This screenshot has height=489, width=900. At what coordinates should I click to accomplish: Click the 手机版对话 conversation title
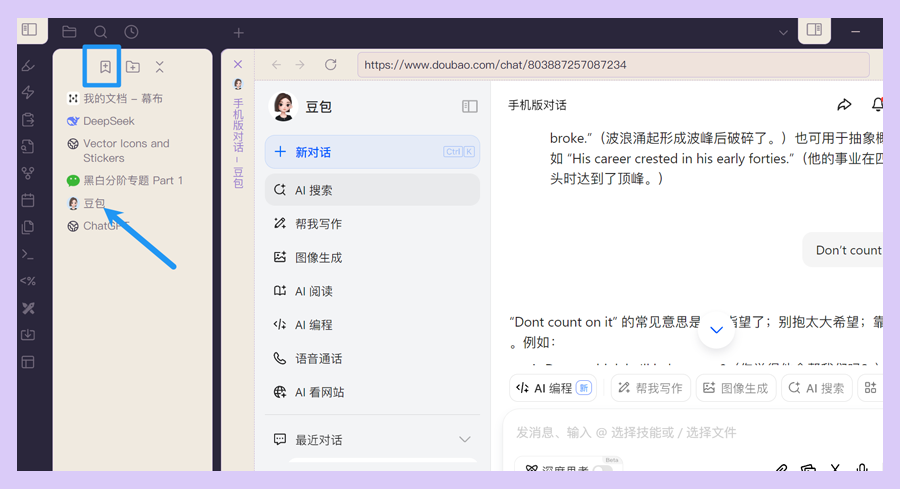537,105
